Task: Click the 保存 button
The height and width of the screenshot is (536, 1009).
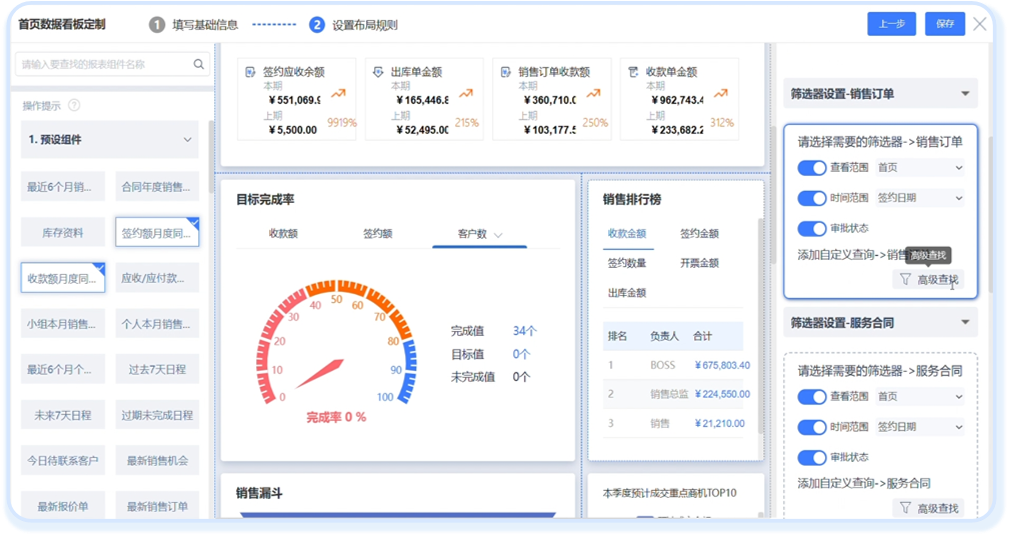Action: point(945,24)
